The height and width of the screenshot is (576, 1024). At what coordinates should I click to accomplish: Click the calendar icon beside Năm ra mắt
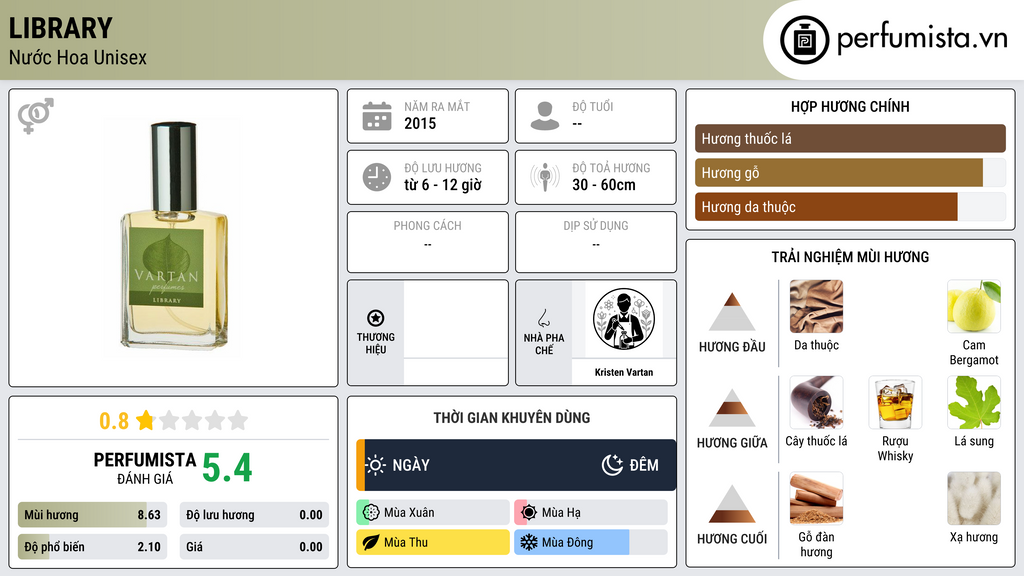377,116
